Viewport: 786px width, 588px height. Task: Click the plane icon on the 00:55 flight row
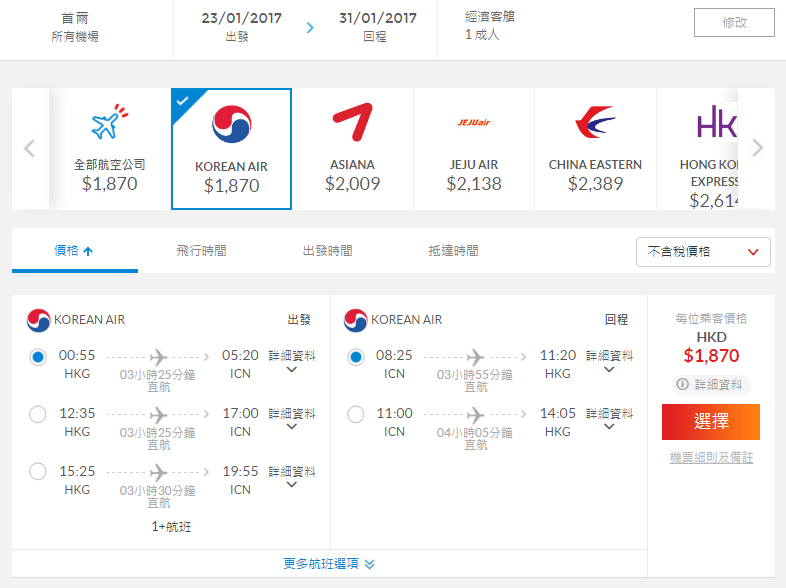point(158,357)
